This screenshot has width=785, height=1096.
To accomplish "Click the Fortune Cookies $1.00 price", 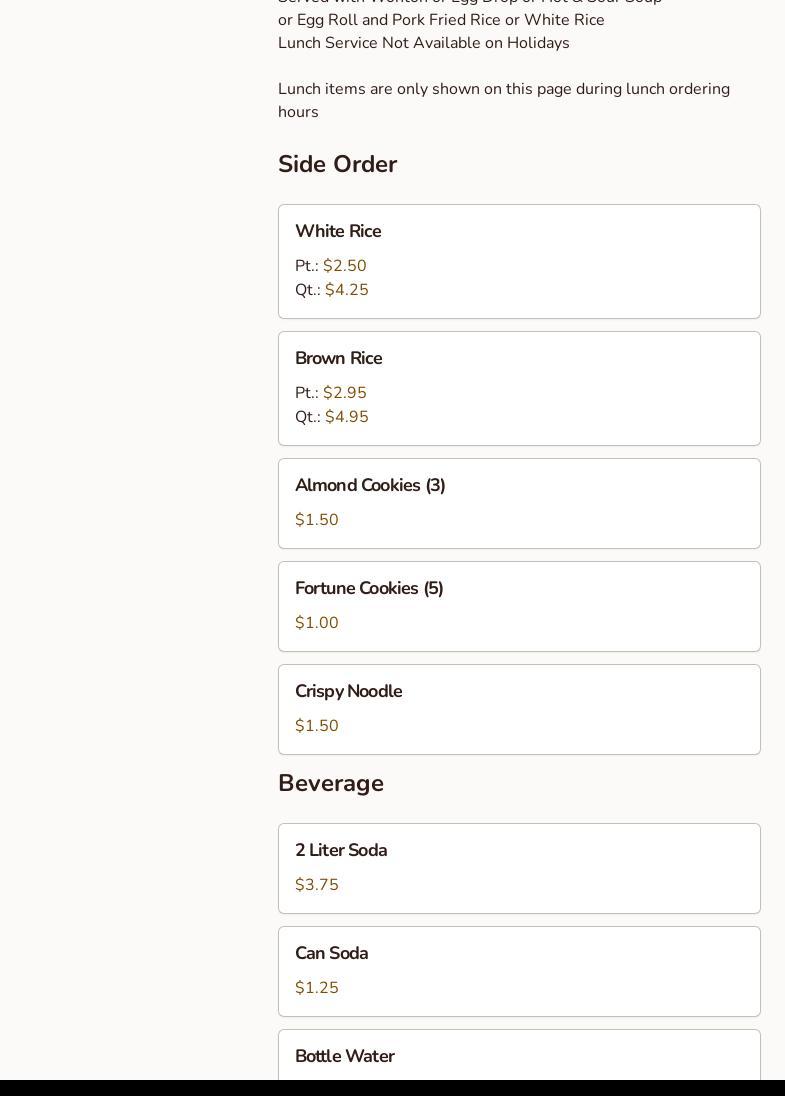I will (x=317, y=623).
